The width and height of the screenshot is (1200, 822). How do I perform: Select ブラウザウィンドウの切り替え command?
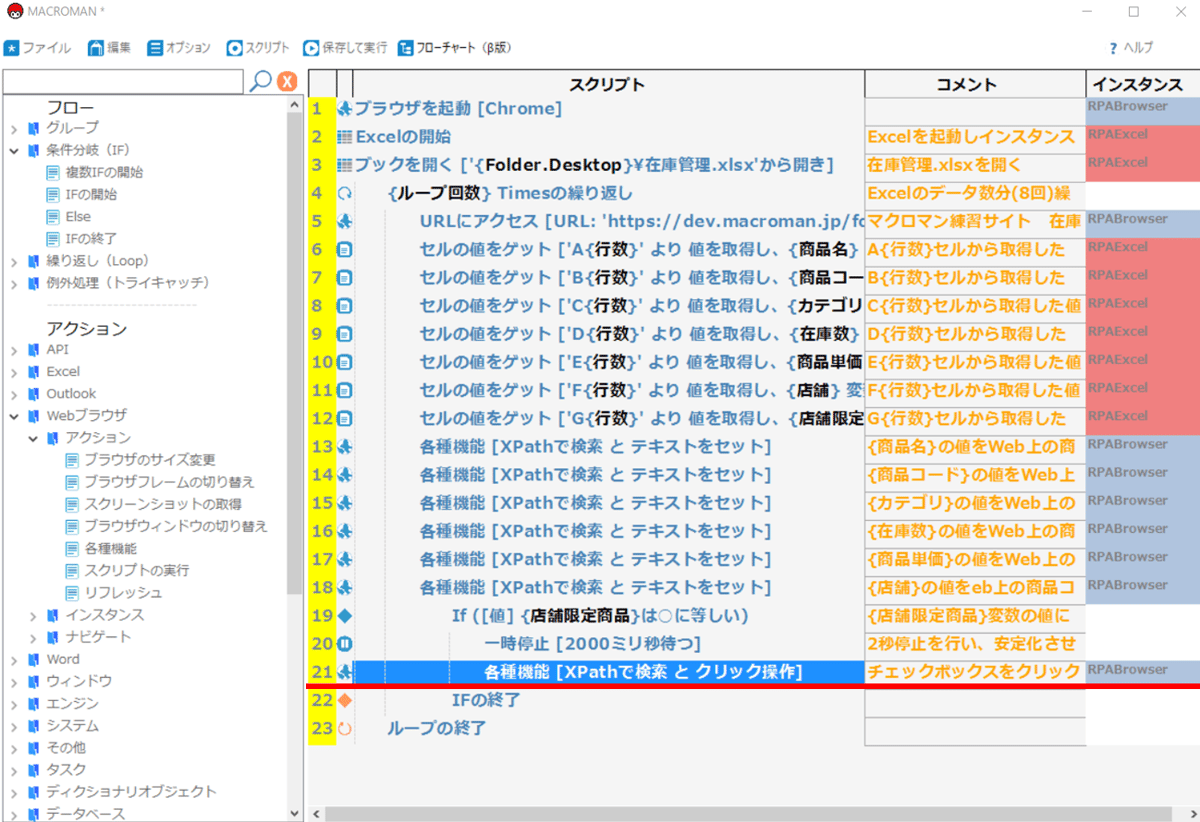click(166, 526)
